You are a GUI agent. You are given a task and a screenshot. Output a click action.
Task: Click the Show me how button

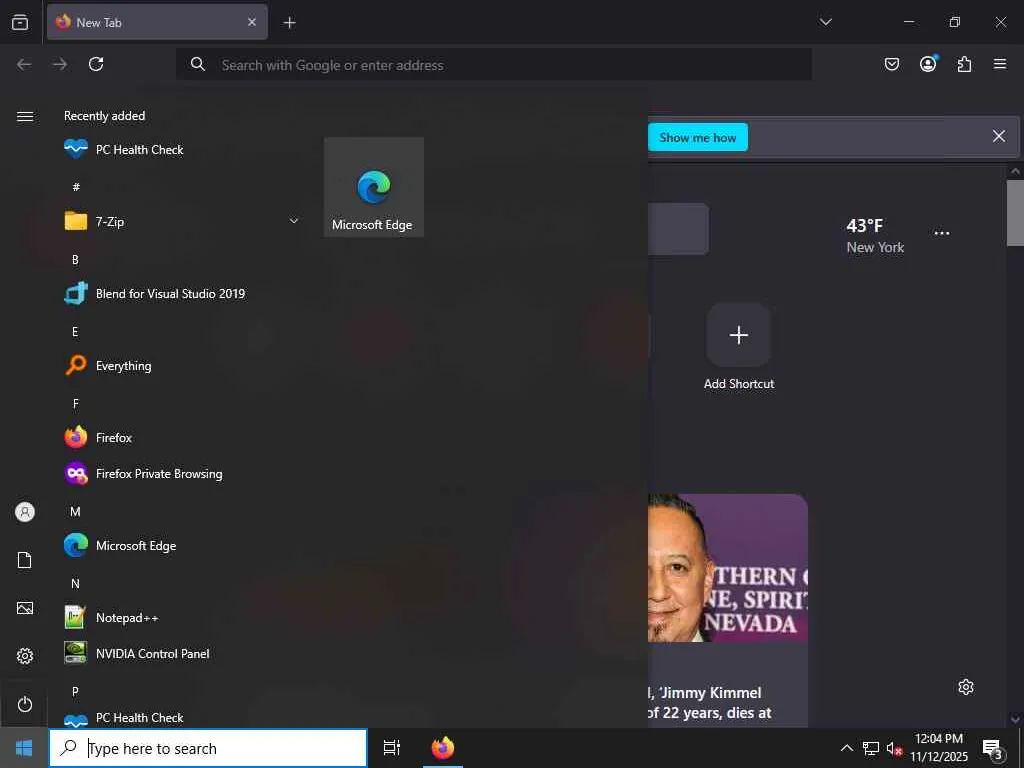[x=697, y=138]
